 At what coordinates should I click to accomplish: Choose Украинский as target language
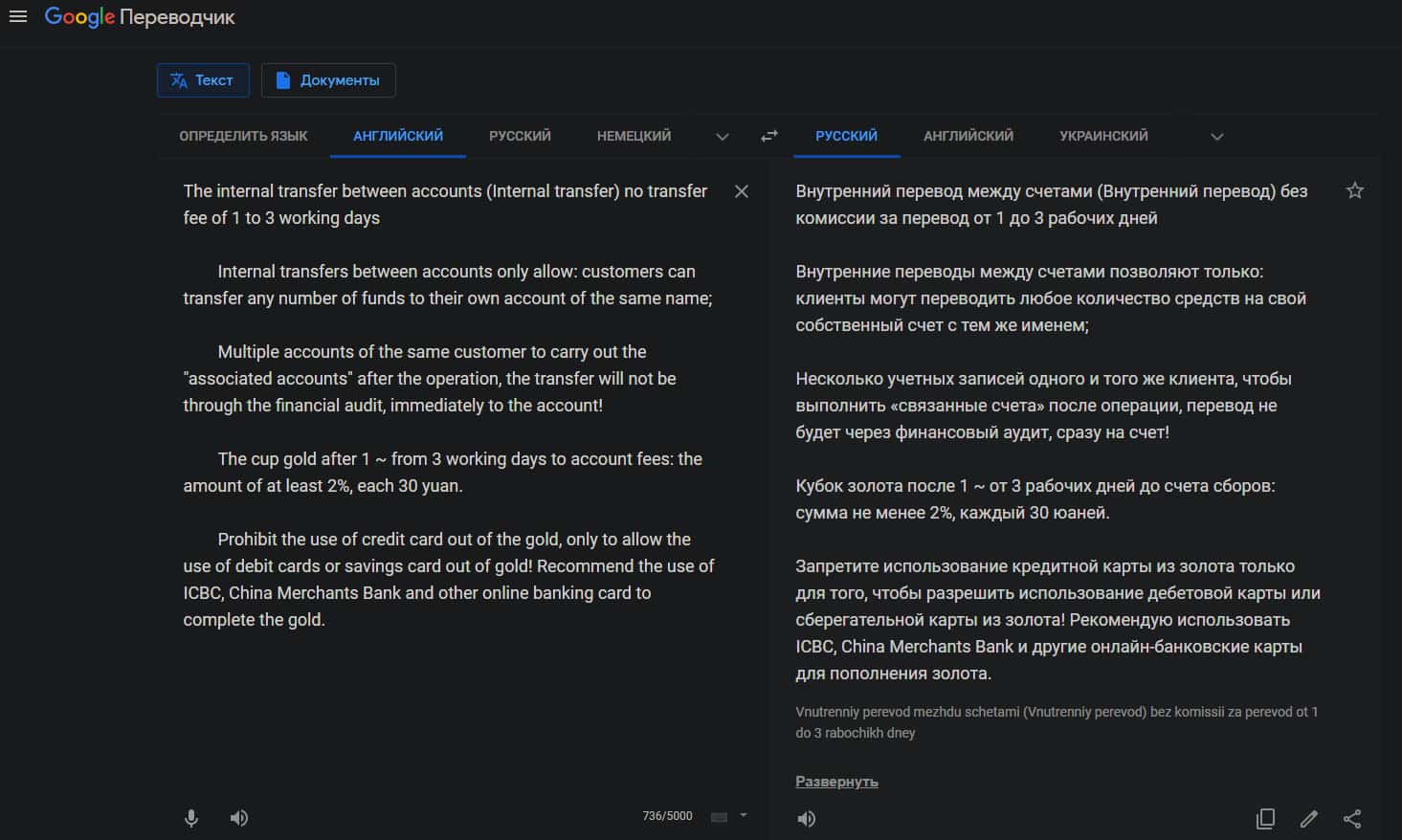(1103, 136)
